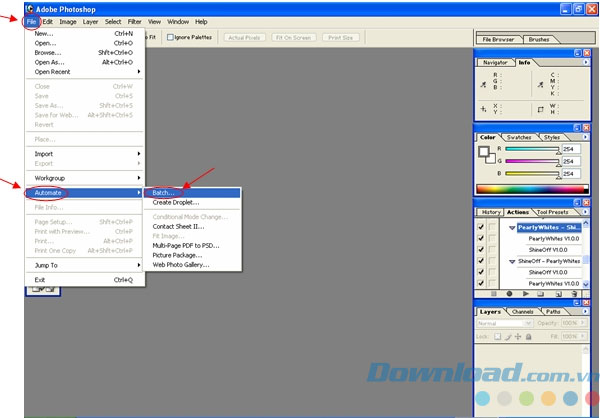Click the B color slider

tap(532, 173)
